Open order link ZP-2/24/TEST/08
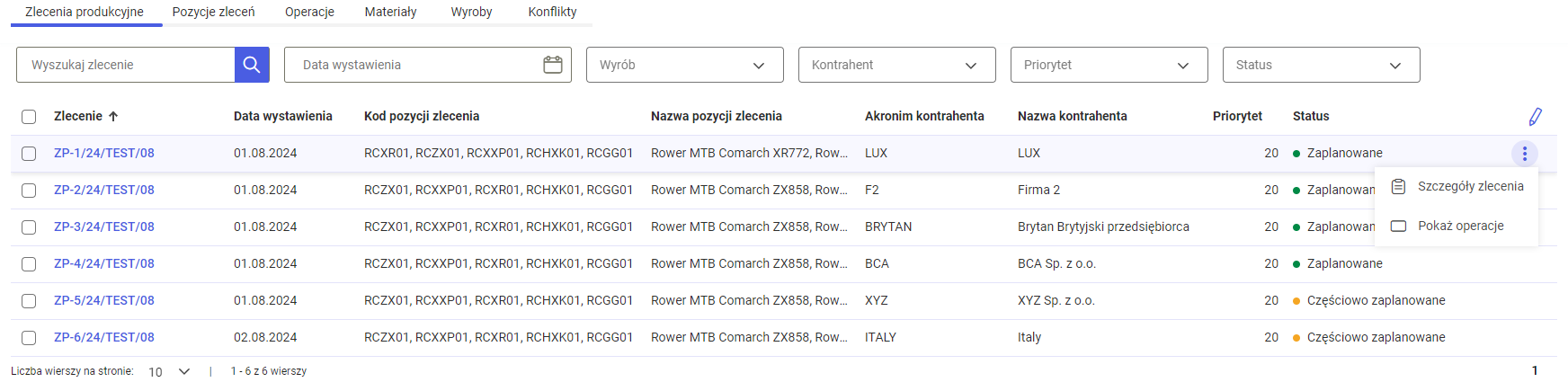Viewport: 1568px width, 382px height. 104,191
